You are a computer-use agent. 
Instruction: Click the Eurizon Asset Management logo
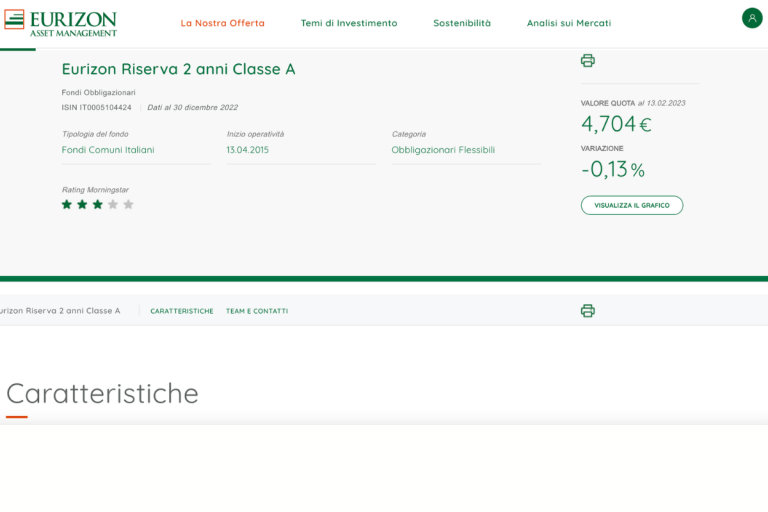pos(61,23)
